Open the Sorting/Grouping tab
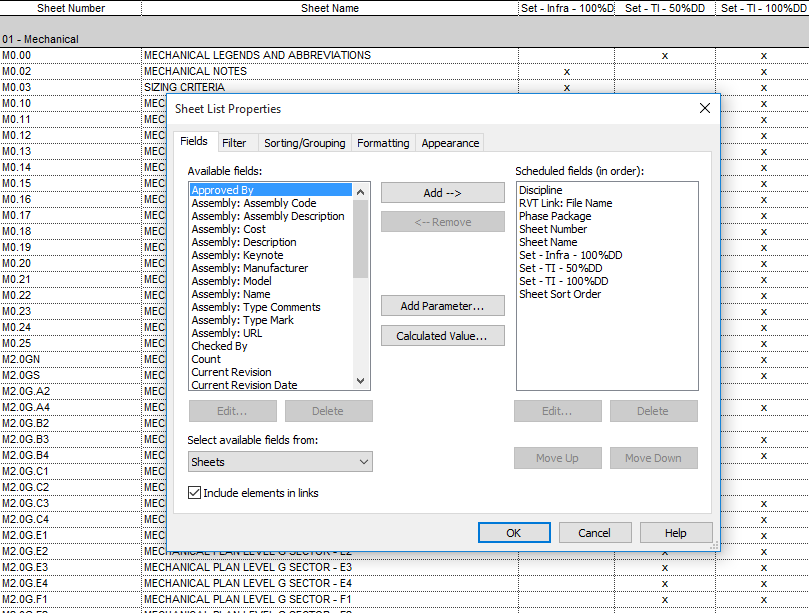Image resolution: width=809 pixels, height=613 pixels. click(304, 143)
